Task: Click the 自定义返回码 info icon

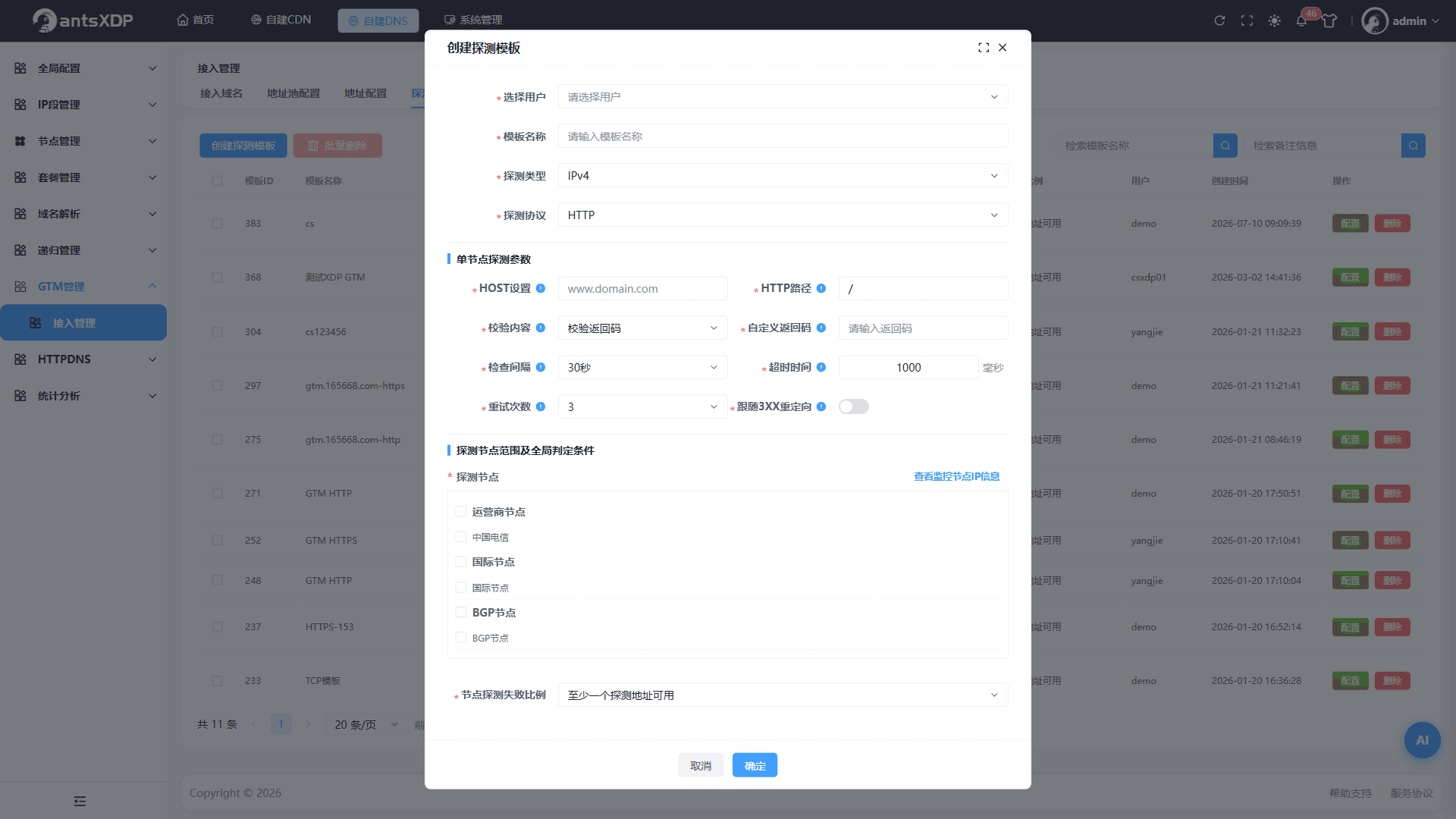Action: (x=821, y=328)
